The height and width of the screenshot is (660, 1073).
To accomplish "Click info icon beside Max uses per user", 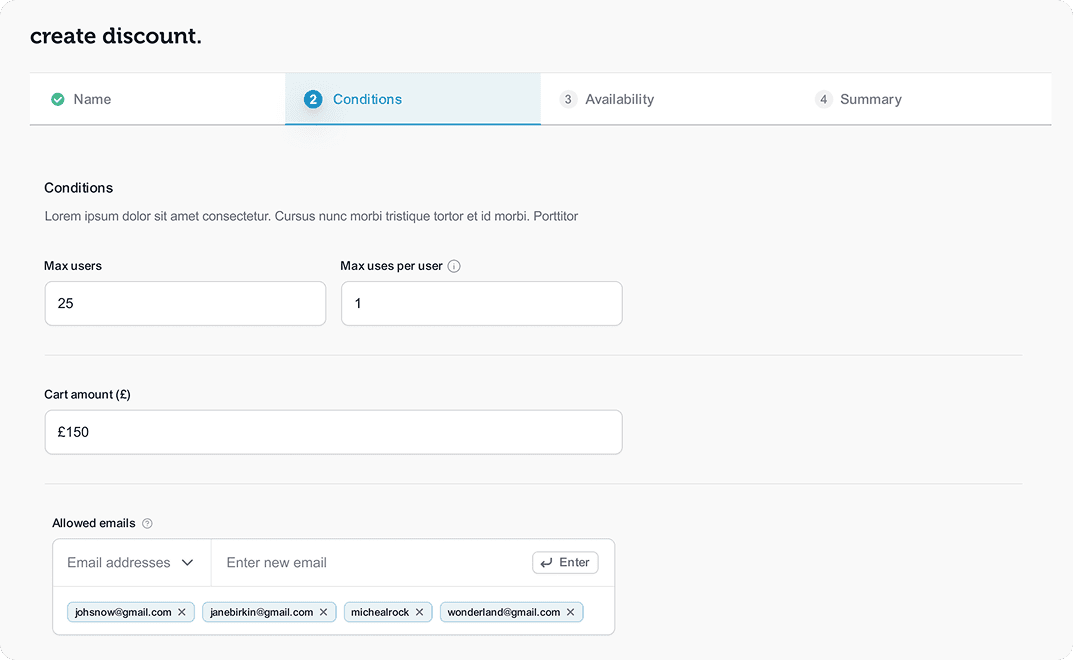I will (x=454, y=266).
